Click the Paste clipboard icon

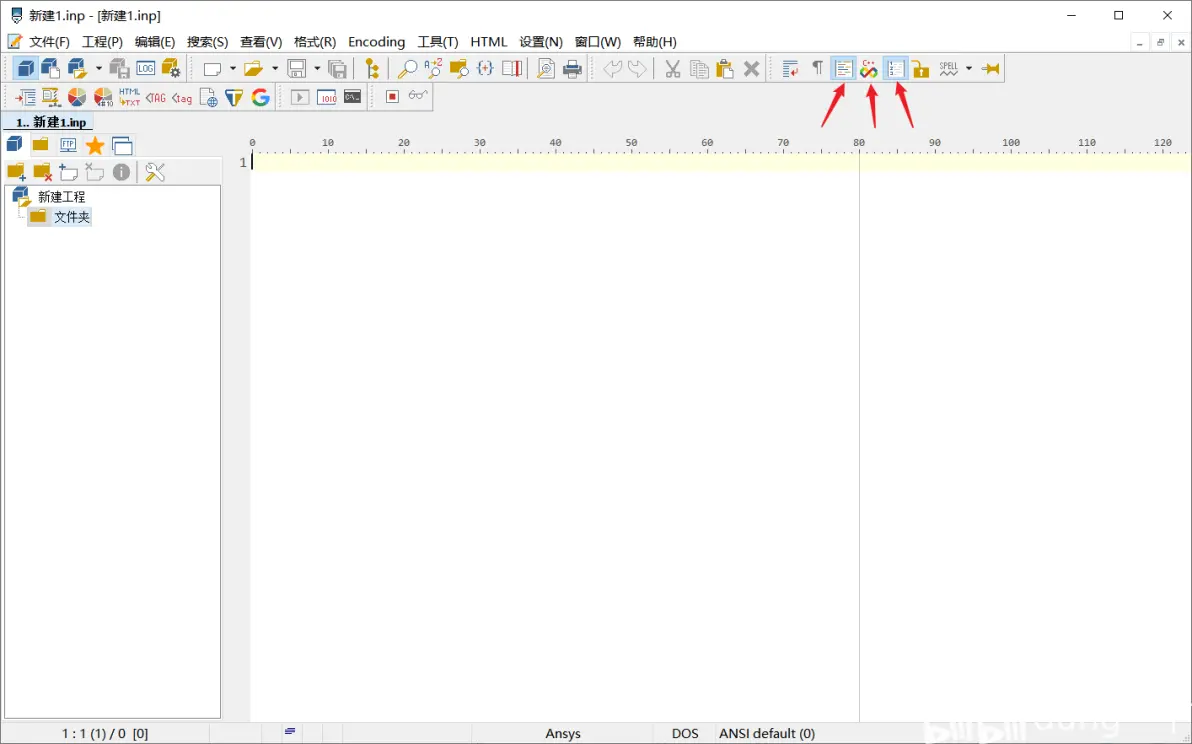pos(725,69)
